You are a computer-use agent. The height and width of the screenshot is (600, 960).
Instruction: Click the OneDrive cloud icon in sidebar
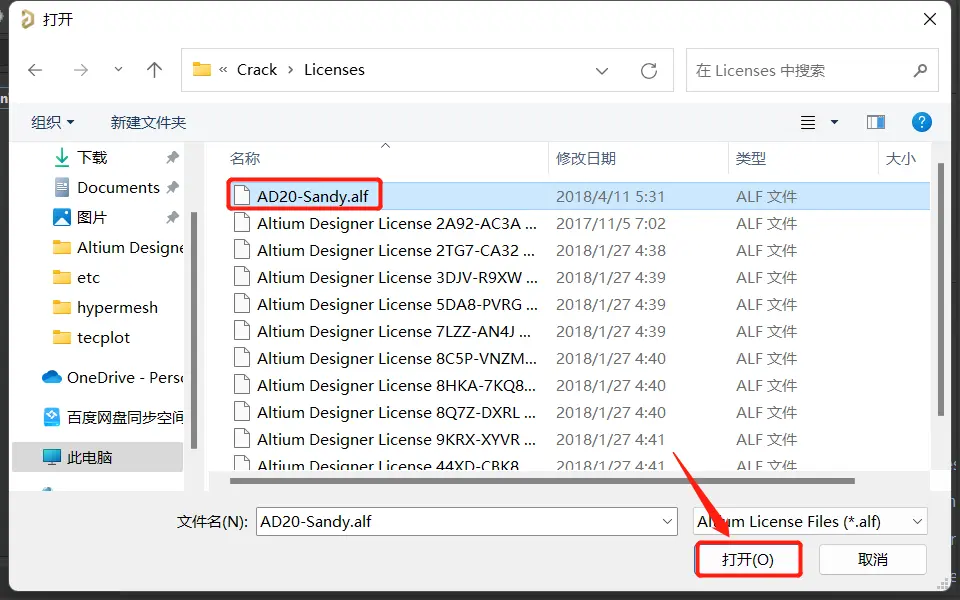[x=51, y=377]
